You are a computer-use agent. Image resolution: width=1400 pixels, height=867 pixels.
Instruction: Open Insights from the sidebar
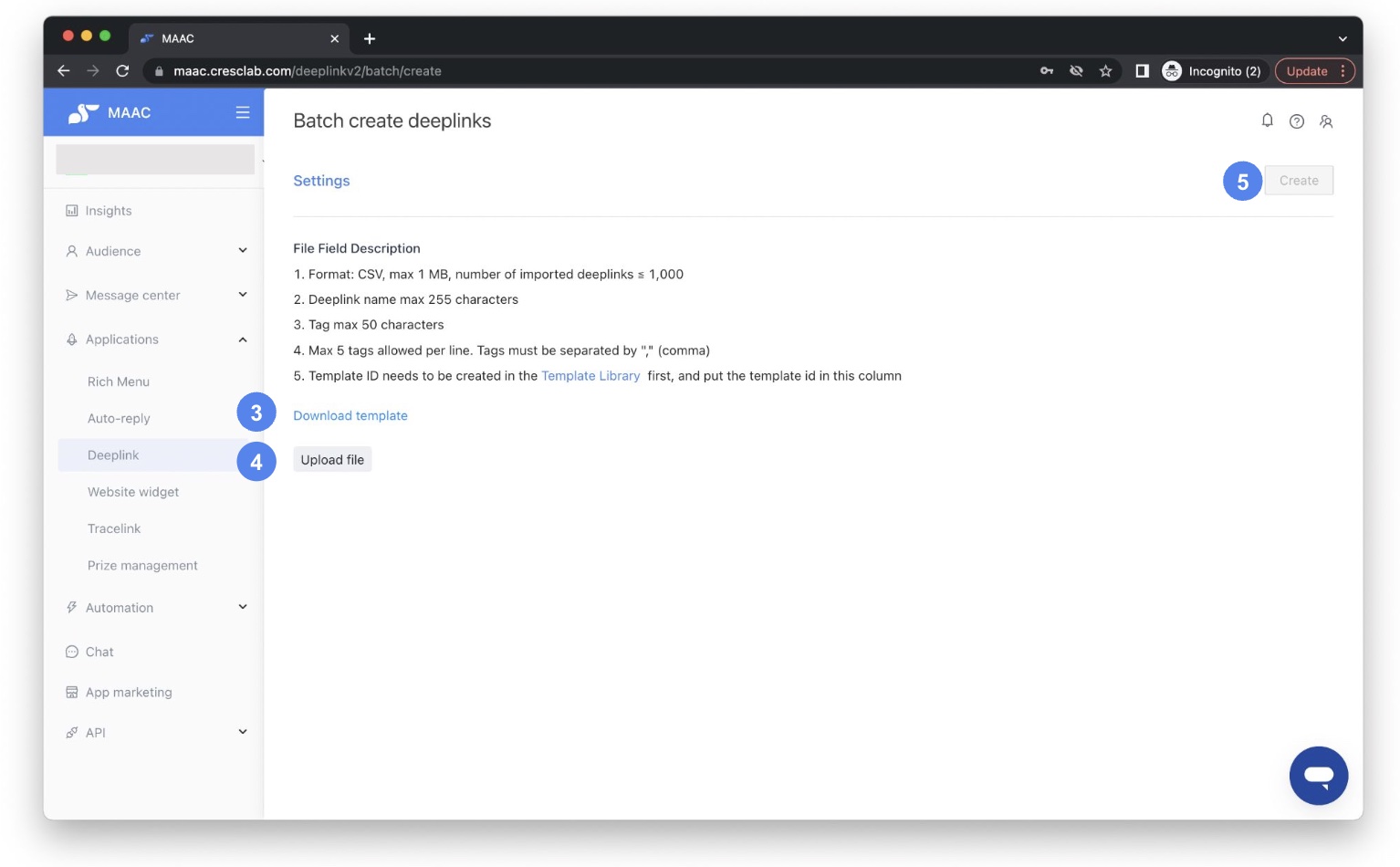(x=108, y=210)
